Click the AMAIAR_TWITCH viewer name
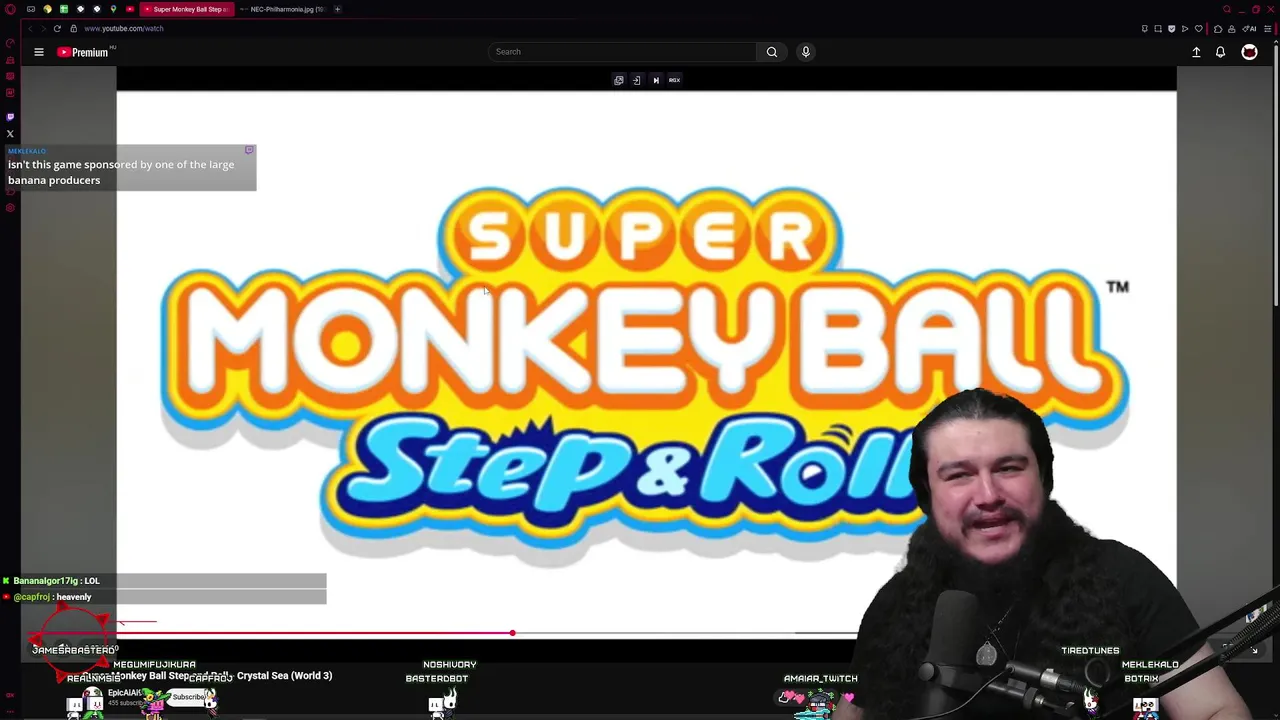The width and height of the screenshot is (1280, 720). [820, 679]
